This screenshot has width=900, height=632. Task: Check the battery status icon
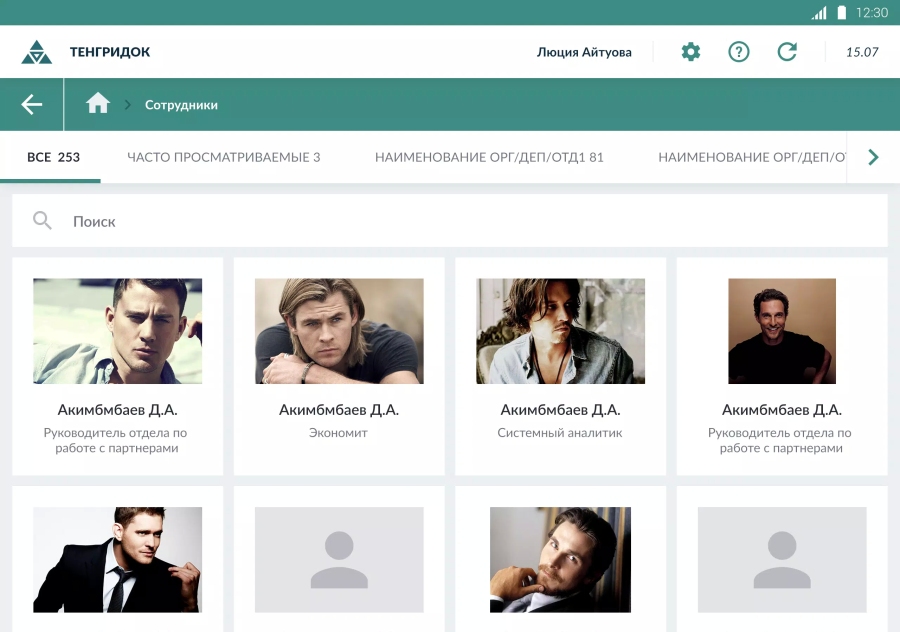(x=841, y=13)
